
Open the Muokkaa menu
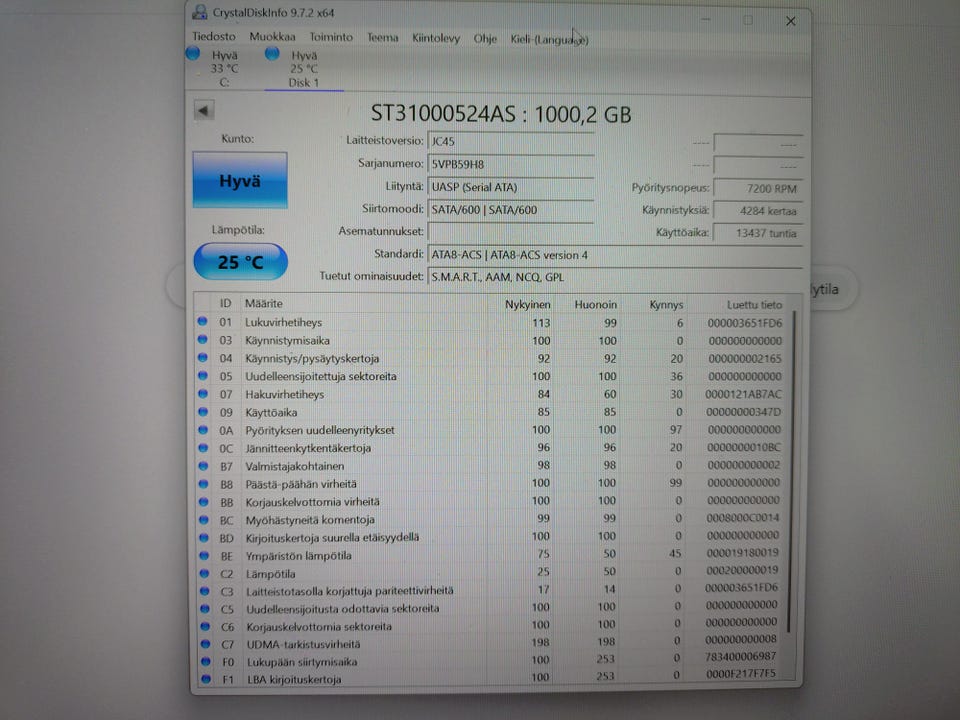pyautogui.click(x=272, y=37)
